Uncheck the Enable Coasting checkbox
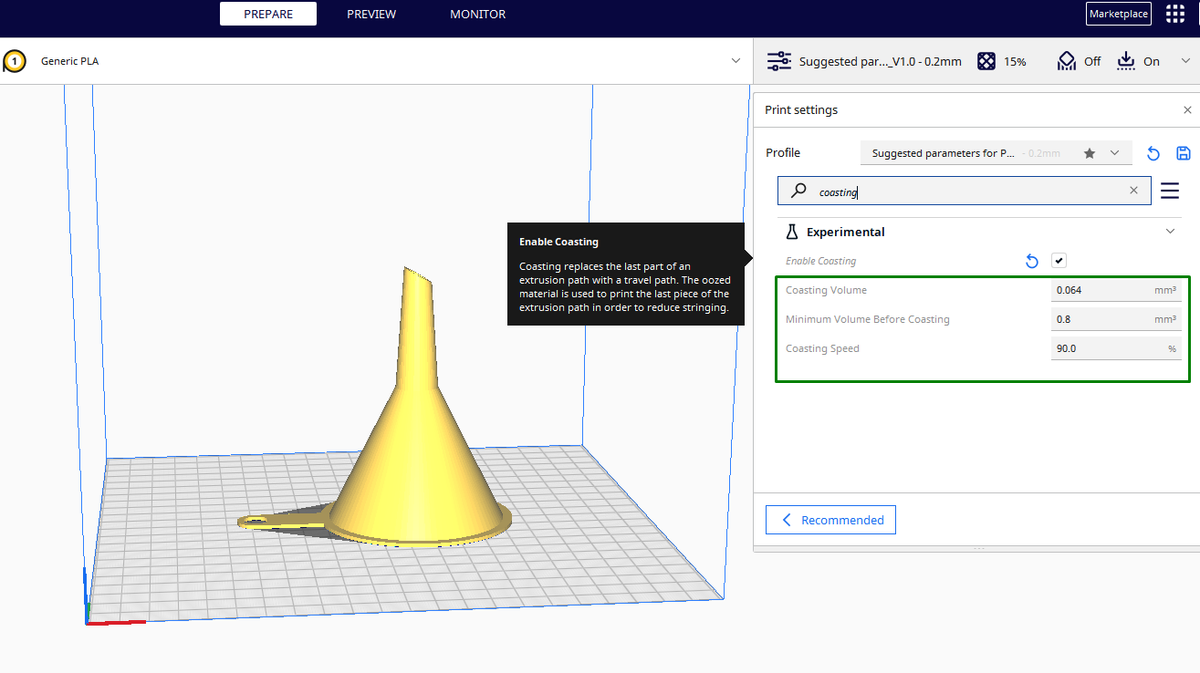The image size is (1200, 673). click(1058, 260)
